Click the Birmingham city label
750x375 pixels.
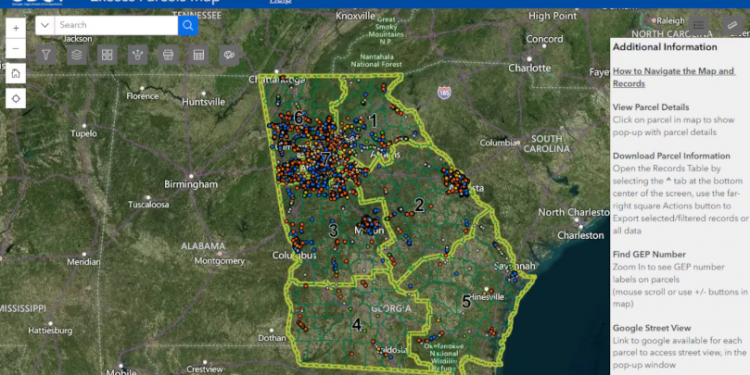tap(191, 184)
